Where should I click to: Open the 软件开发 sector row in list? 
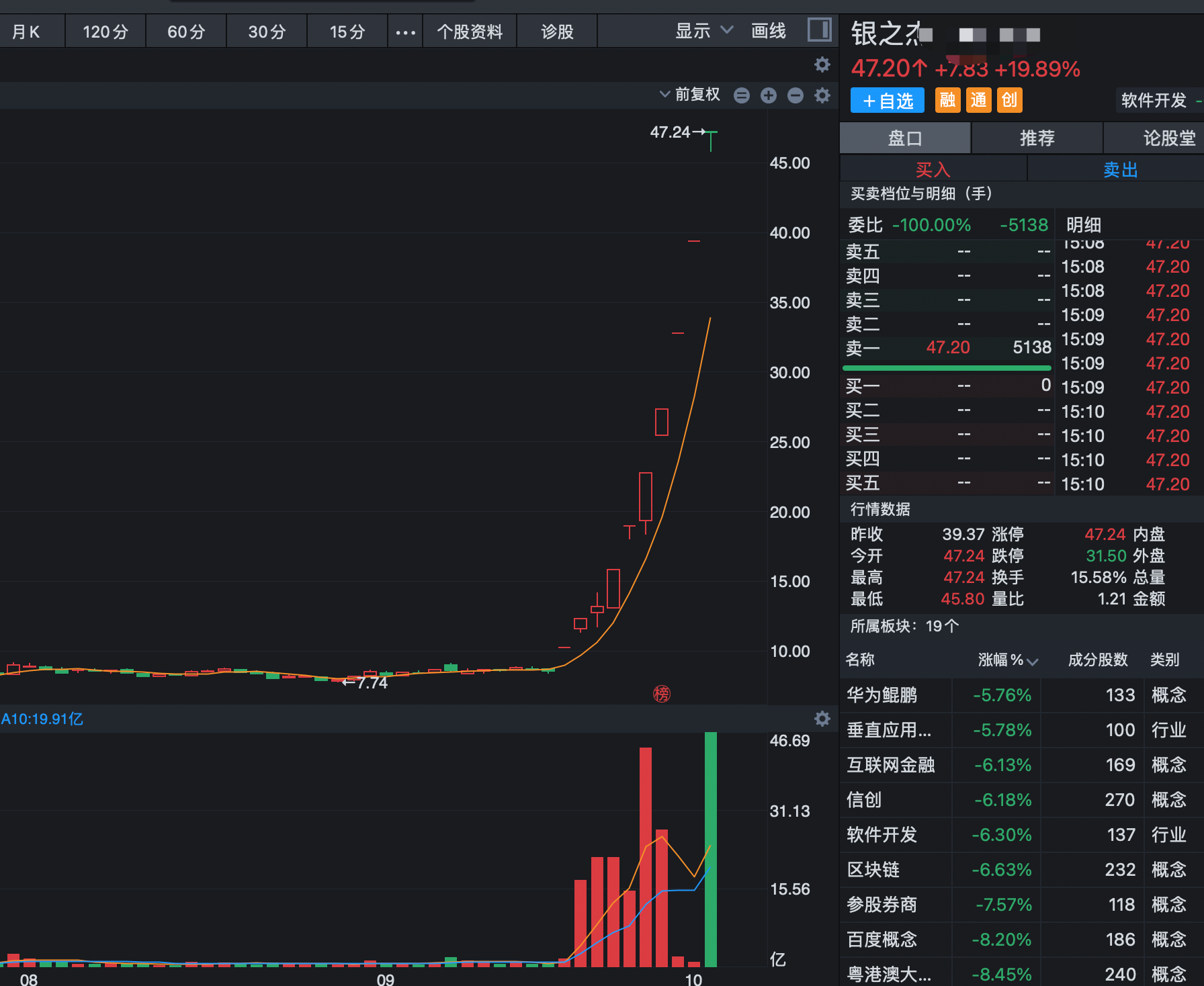click(1021, 834)
